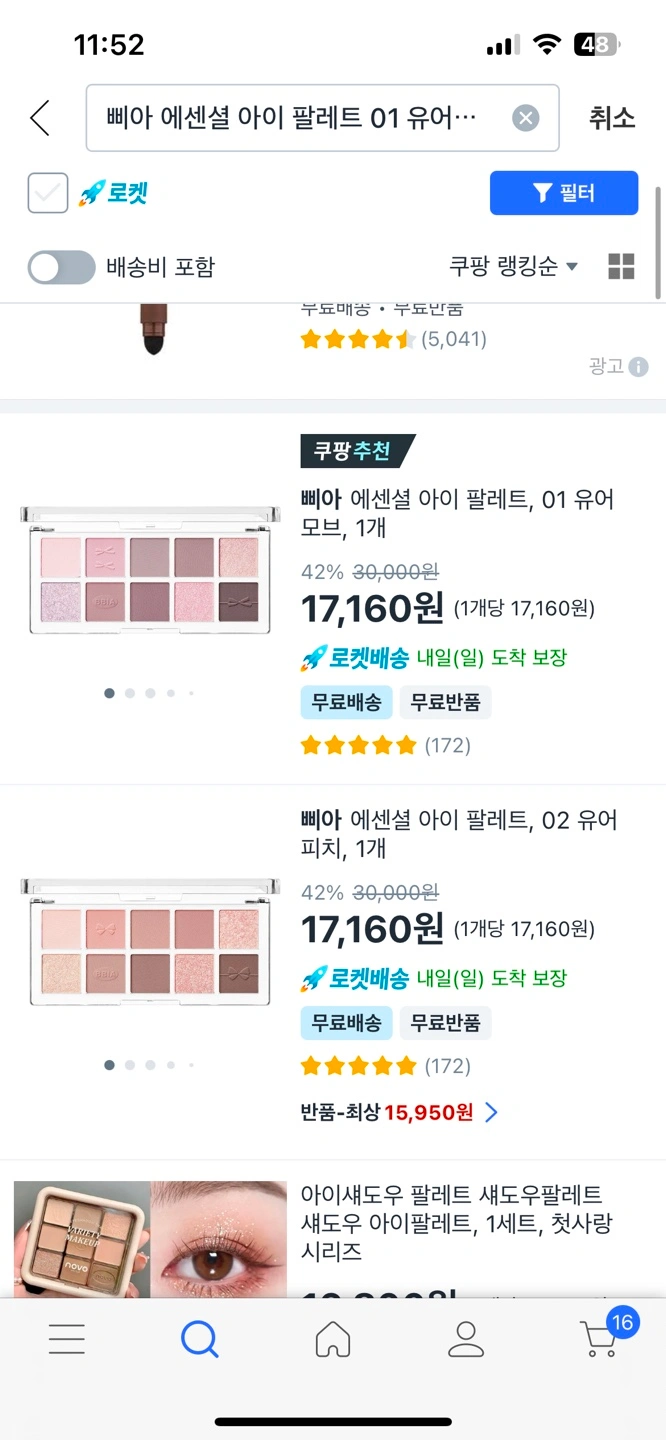The height and width of the screenshot is (1440, 666).
Task: Tap the 유어 피치 palette thumbnail
Action: coord(150,941)
